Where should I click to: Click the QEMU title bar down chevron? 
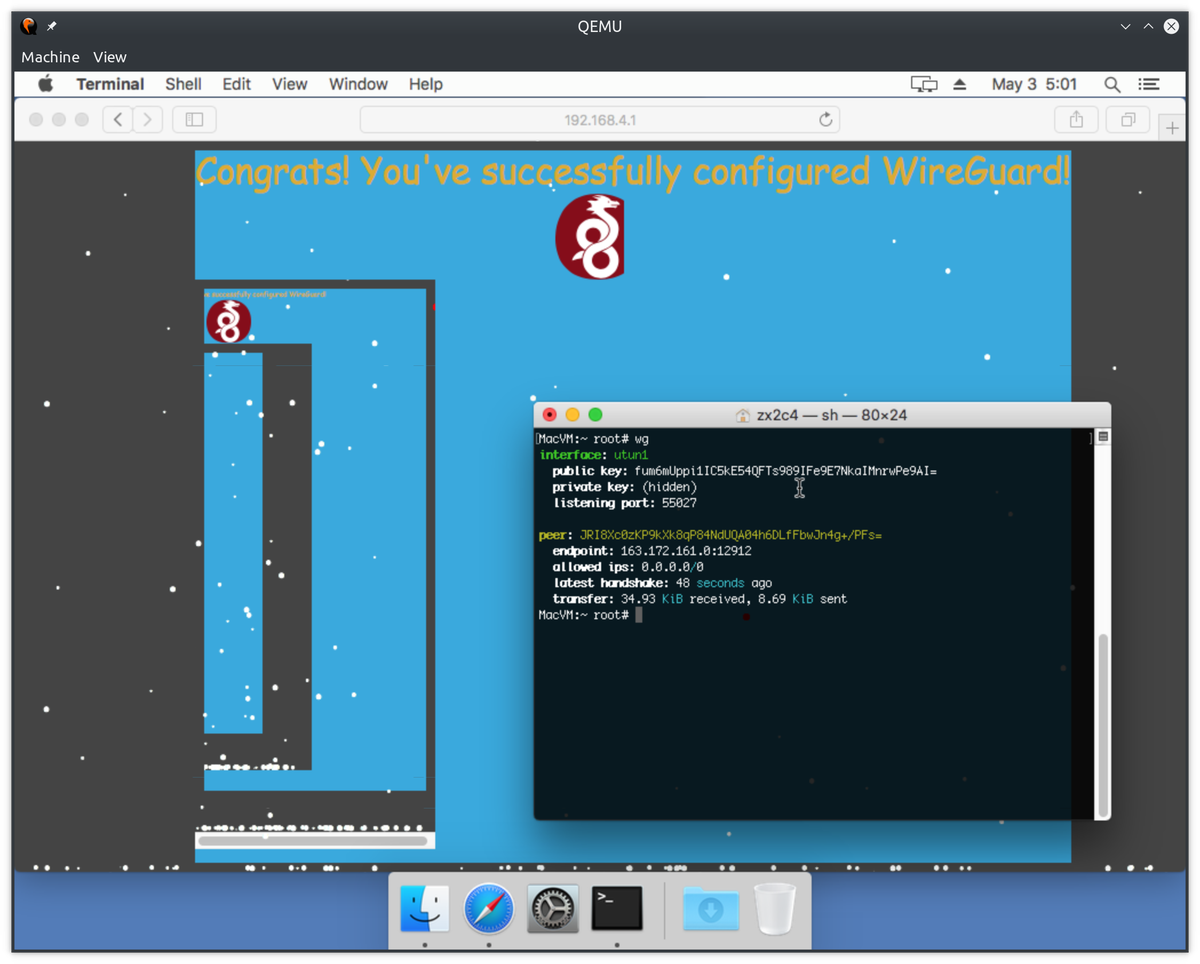click(1126, 27)
